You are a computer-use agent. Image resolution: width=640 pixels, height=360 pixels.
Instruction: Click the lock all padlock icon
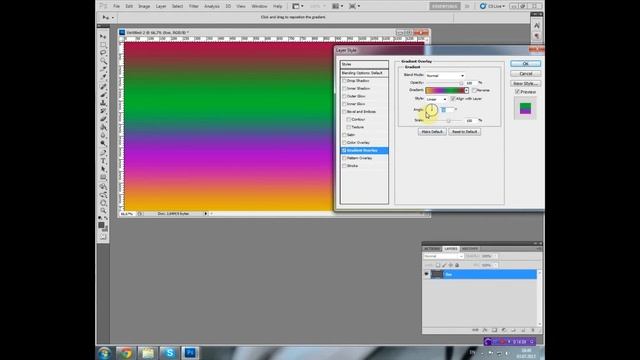(457, 265)
